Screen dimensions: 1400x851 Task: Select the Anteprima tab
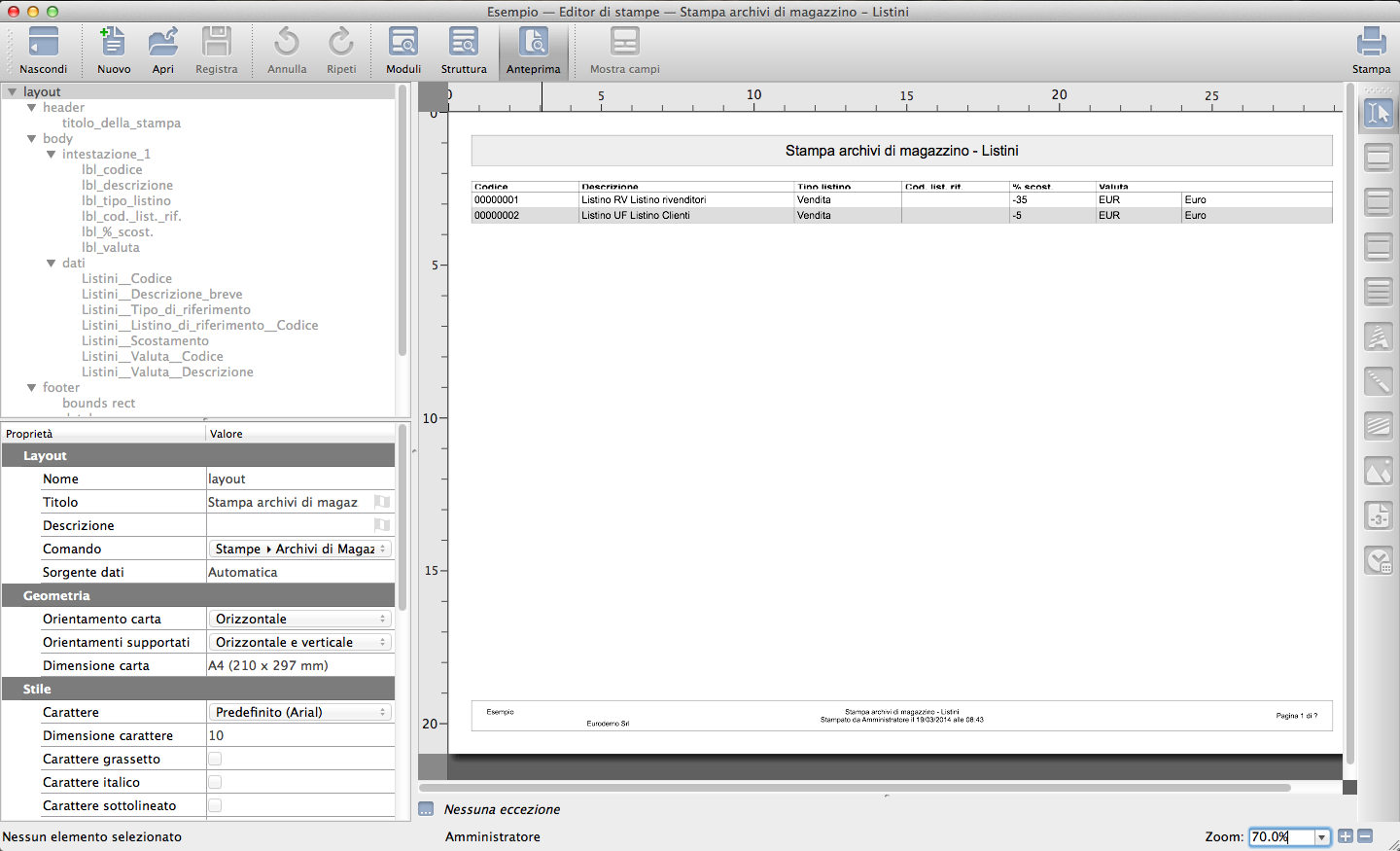534,51
